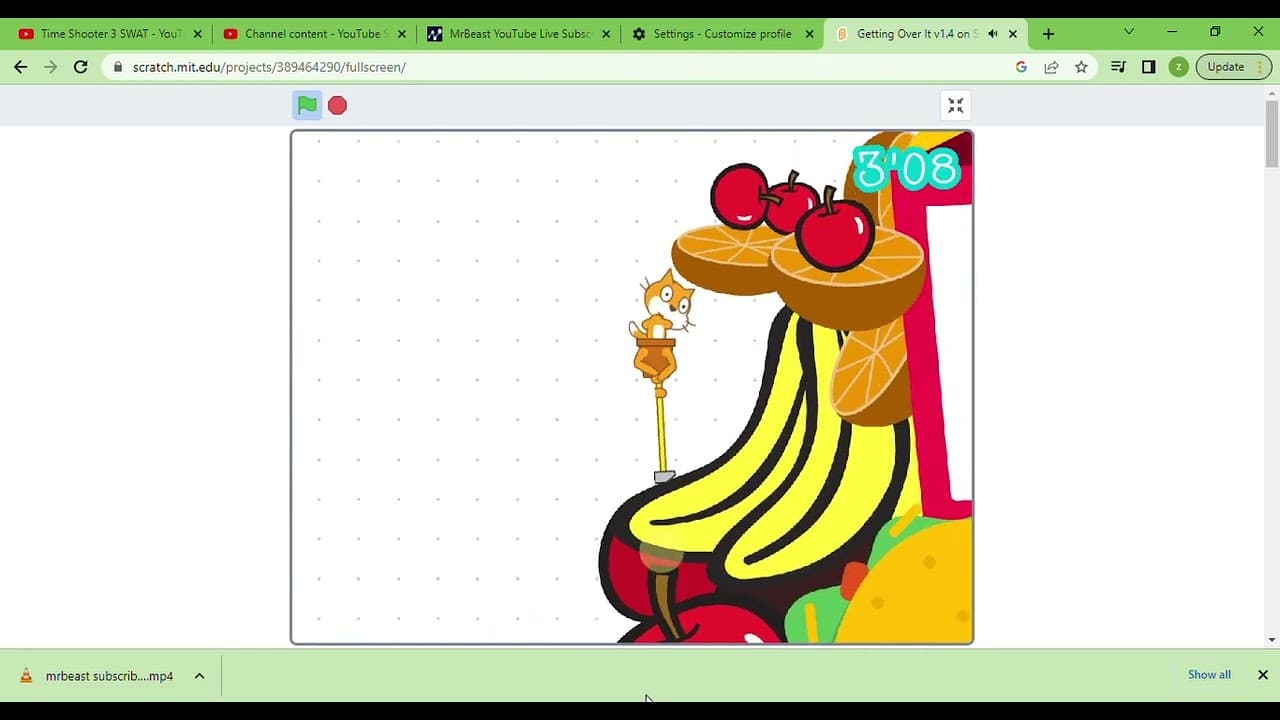Close the MrBeast Live Subscriber tab
The height and width of the screenshot is (720, 1280).
click(606, 34)
